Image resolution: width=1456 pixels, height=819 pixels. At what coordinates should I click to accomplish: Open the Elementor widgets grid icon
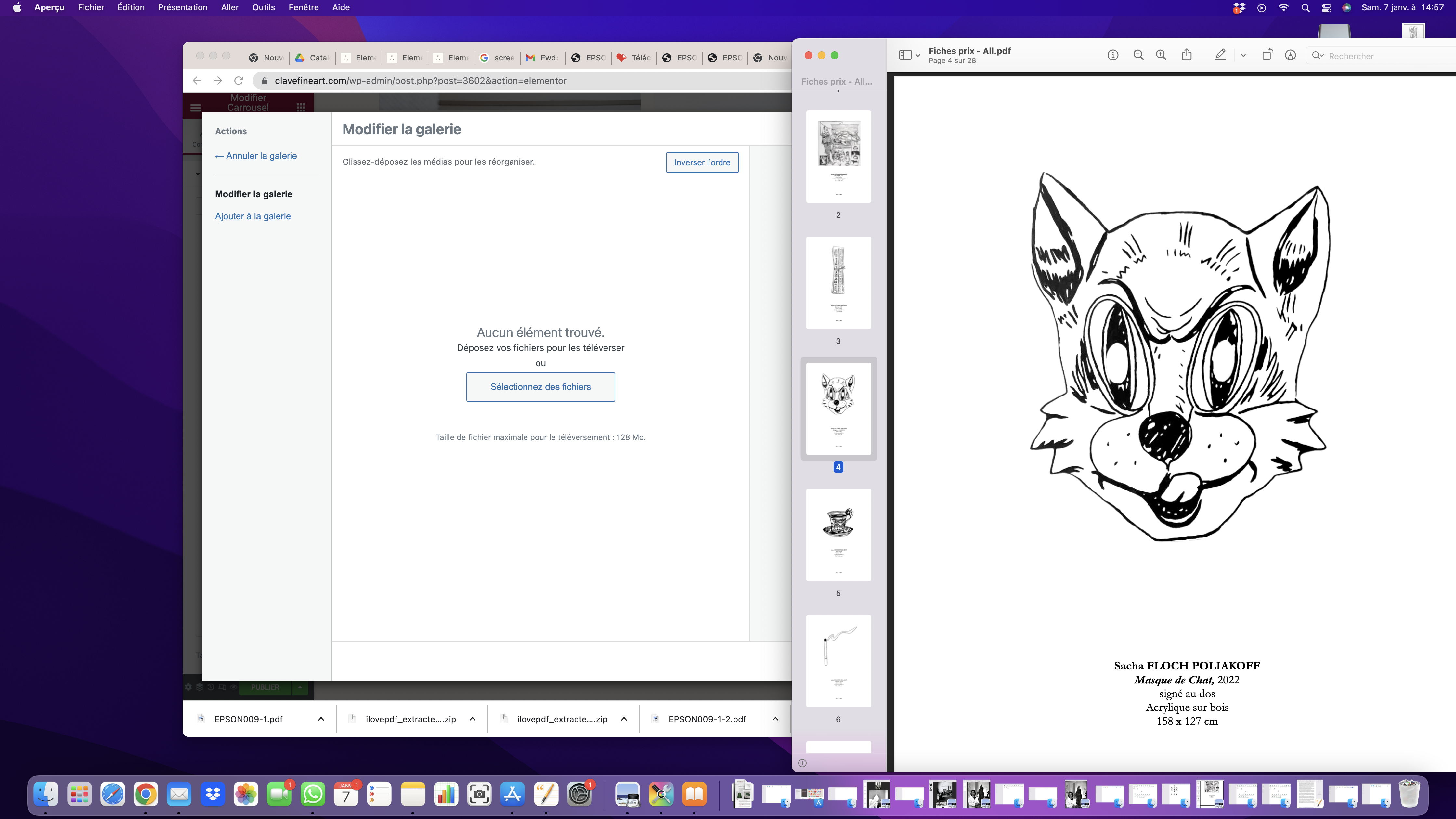301,107
